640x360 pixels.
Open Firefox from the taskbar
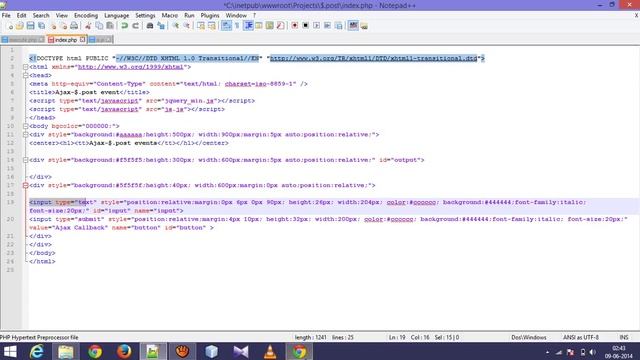[x=124, y=351]
